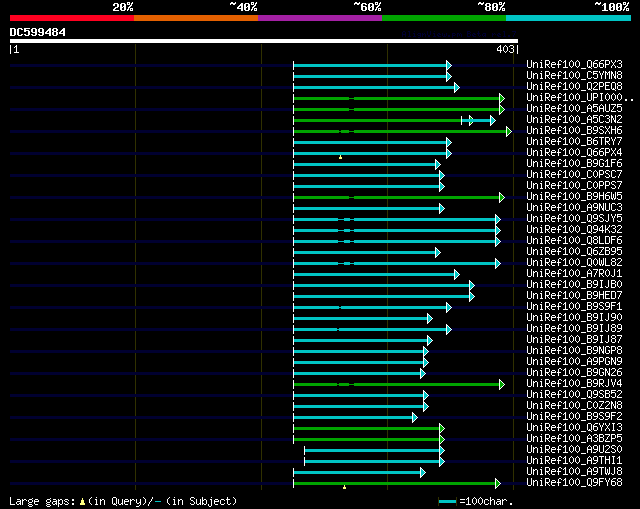
Task: Click the green A5AUZ5 alignment bar
Action: point(397,109)
